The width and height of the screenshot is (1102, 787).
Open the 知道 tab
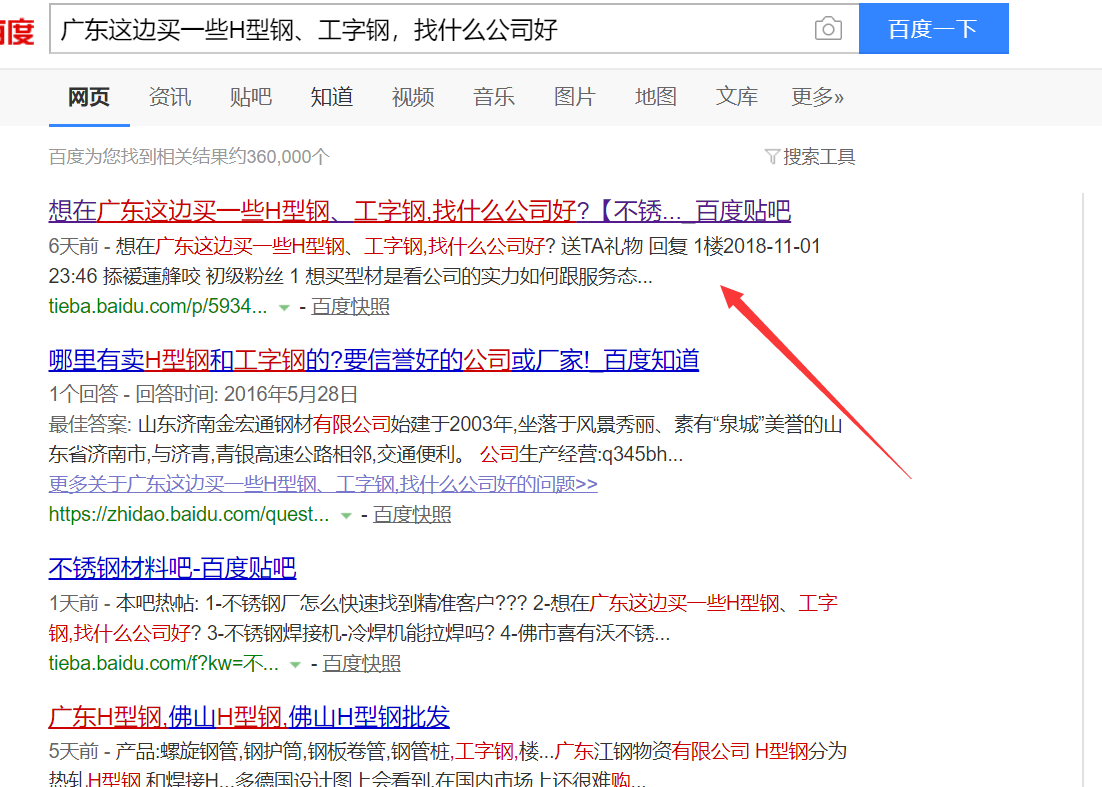pos(332,97)
